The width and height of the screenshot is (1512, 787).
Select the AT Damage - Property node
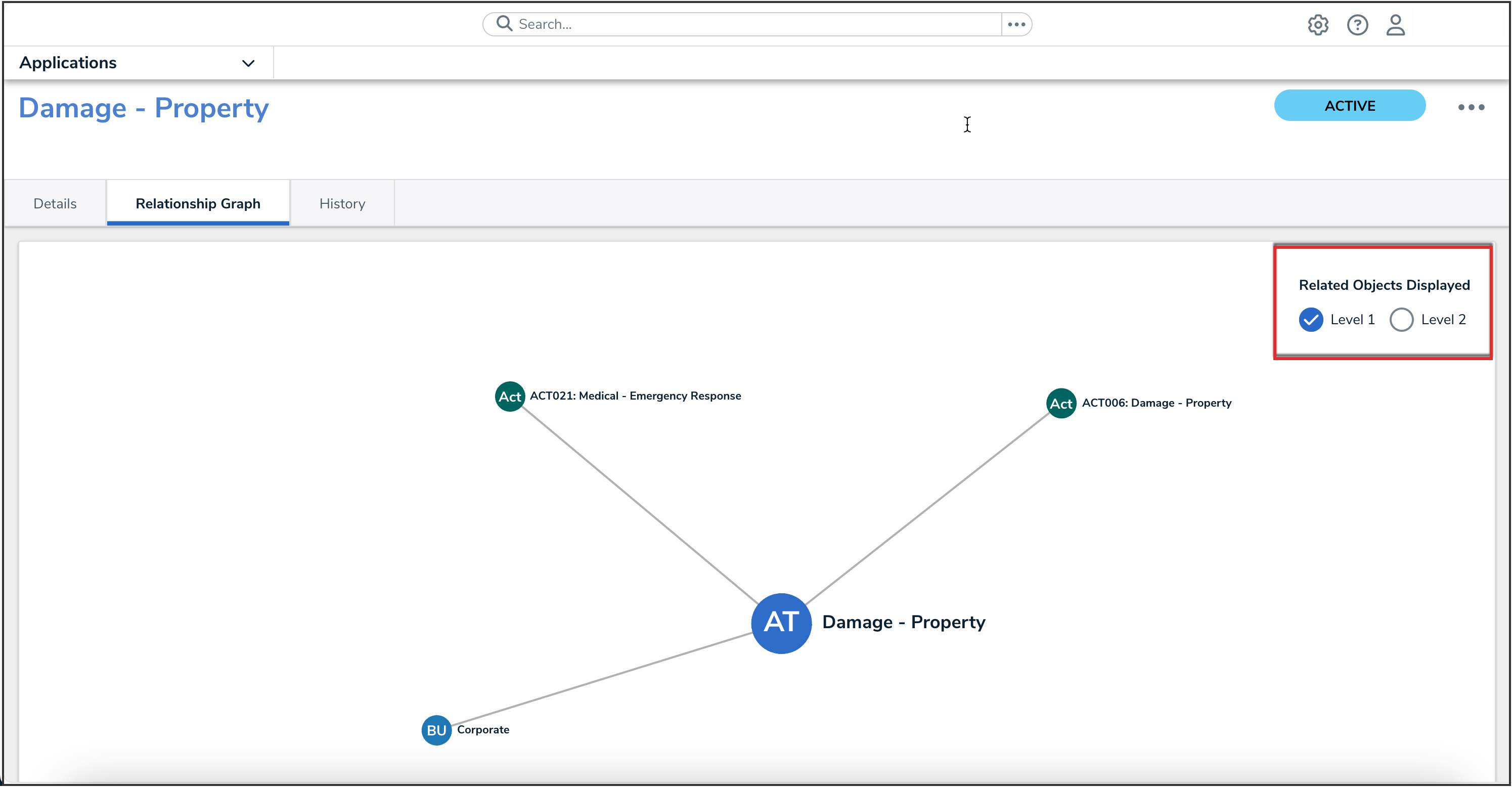[781, 623]
